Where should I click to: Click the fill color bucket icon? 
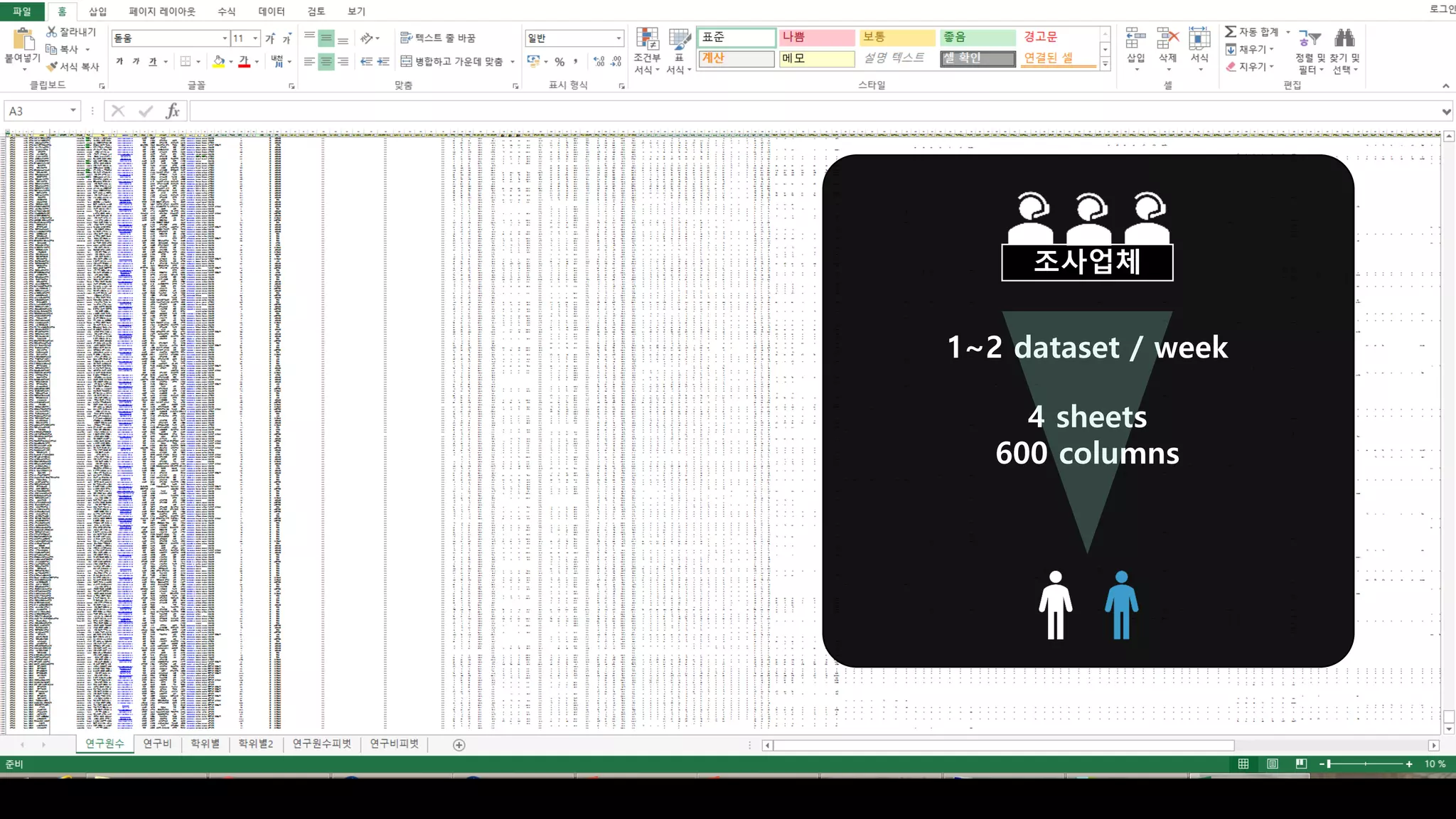point(219,62)
